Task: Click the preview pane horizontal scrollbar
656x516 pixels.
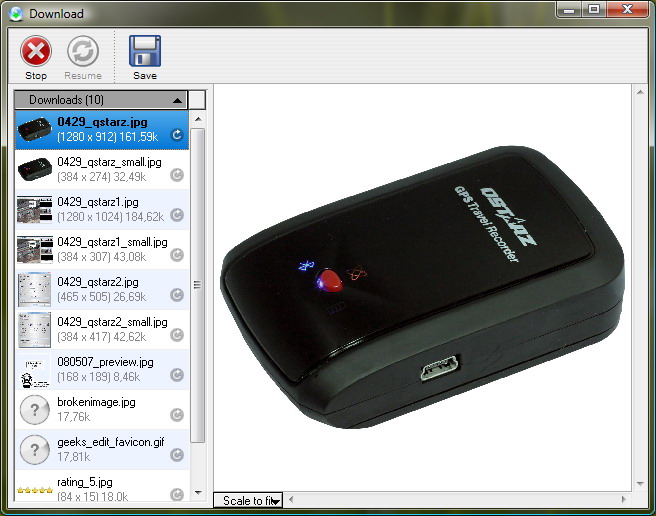Action: (450, 499)
